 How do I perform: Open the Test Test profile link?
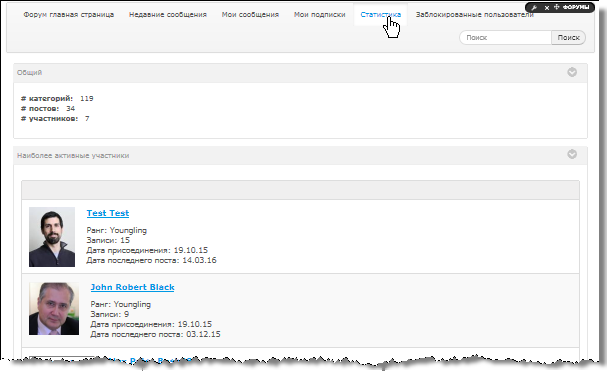tap(108, 213)
